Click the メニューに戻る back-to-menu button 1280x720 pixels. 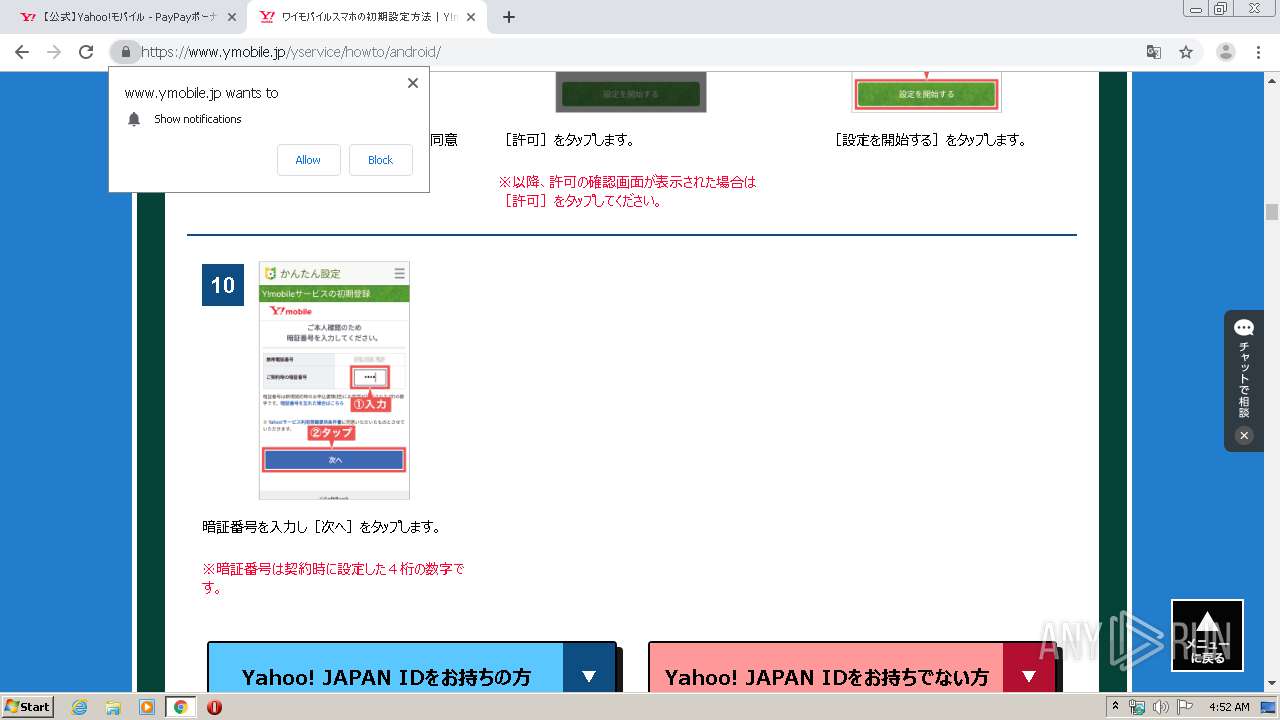(1208, 636)
